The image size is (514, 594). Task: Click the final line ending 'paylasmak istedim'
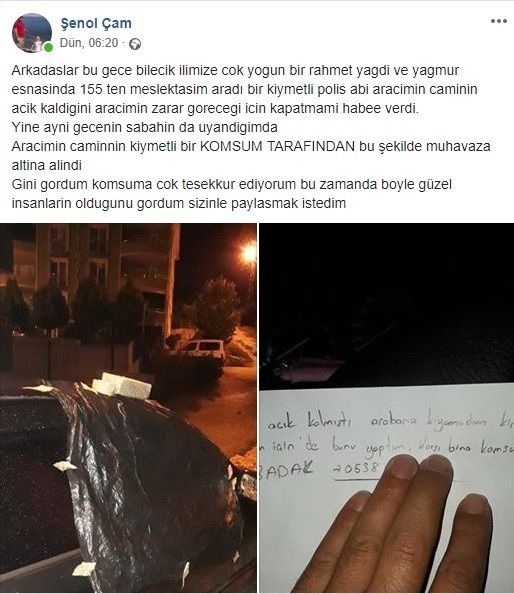click(x=178, y=203)
